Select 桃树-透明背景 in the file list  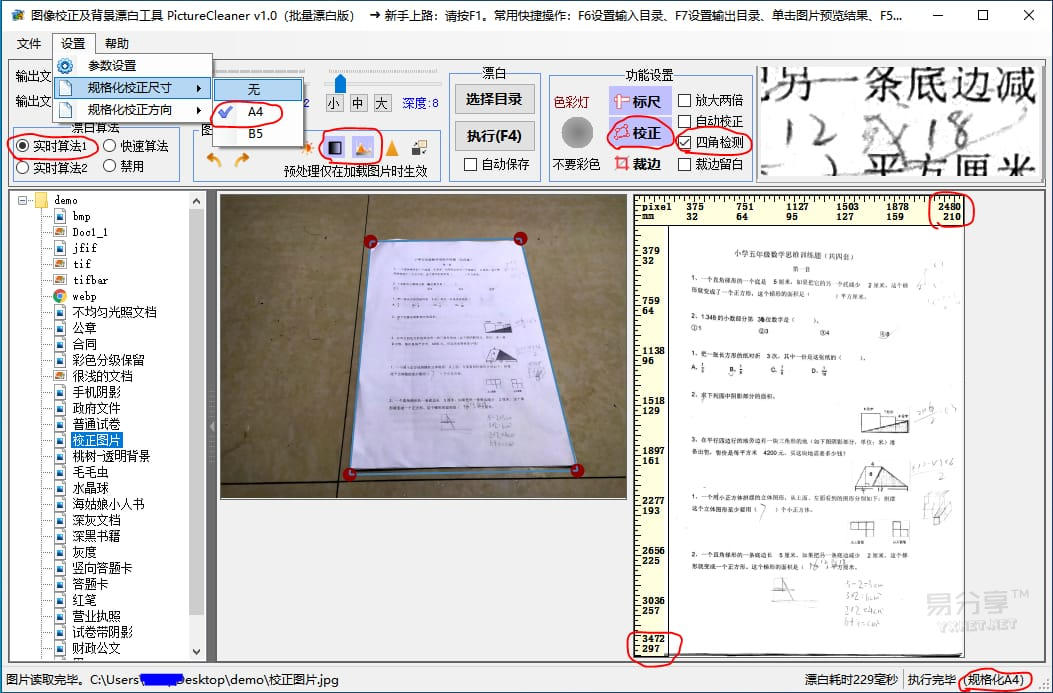point(111,455)
